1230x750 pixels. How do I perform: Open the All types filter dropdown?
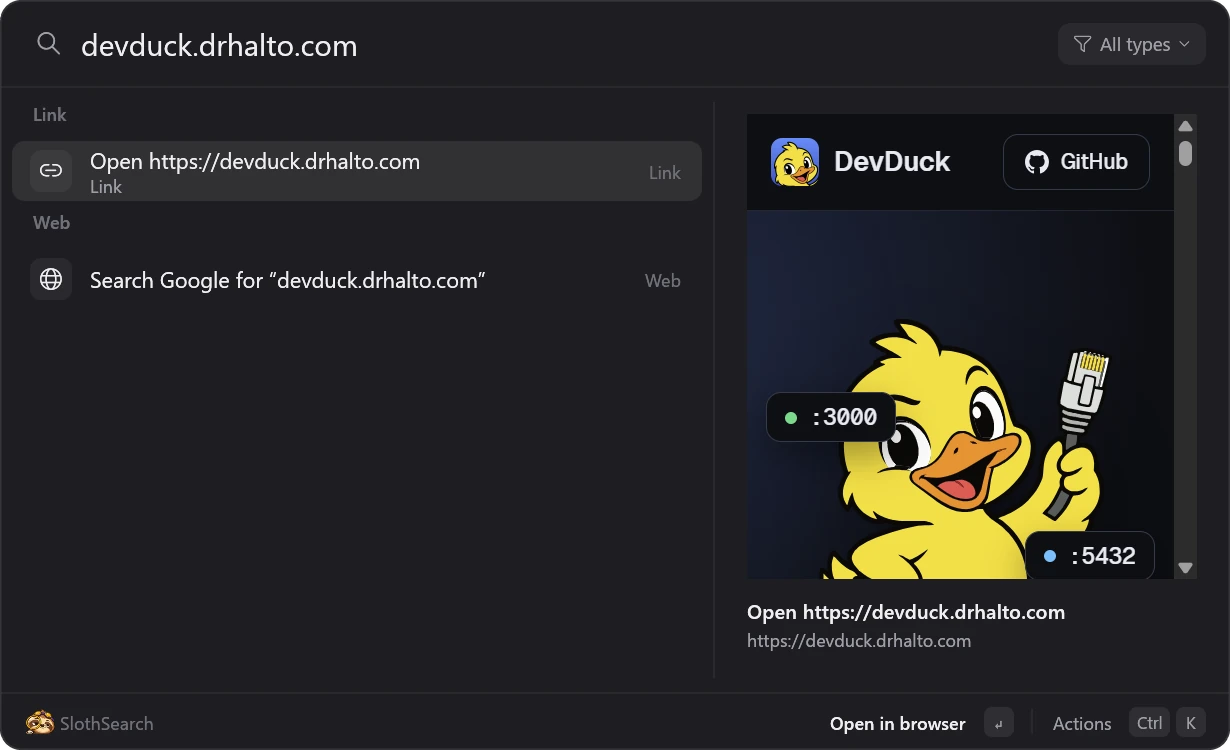pyautogui.click(x=1132, y=44)
